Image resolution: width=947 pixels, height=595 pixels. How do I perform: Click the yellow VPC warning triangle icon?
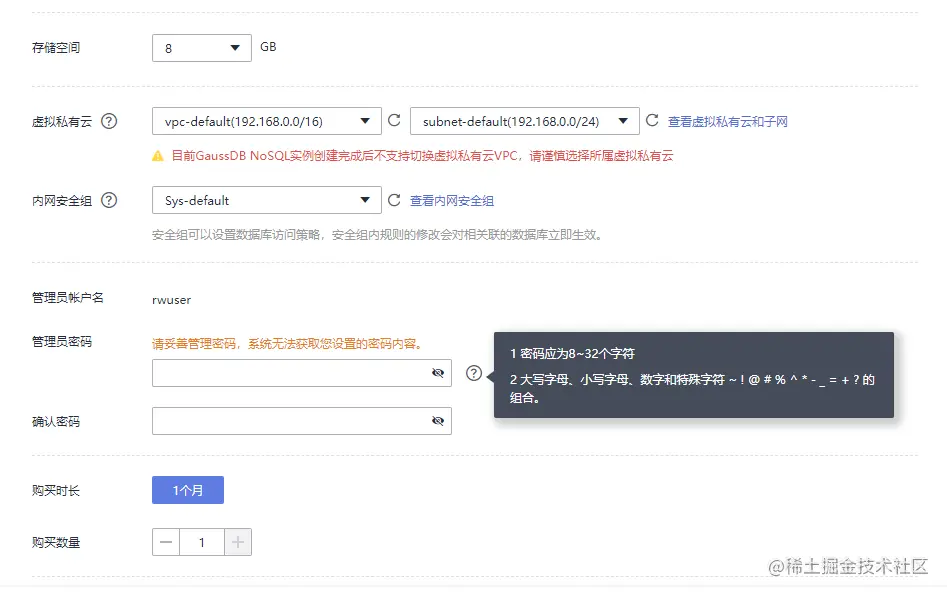[158, 156]
